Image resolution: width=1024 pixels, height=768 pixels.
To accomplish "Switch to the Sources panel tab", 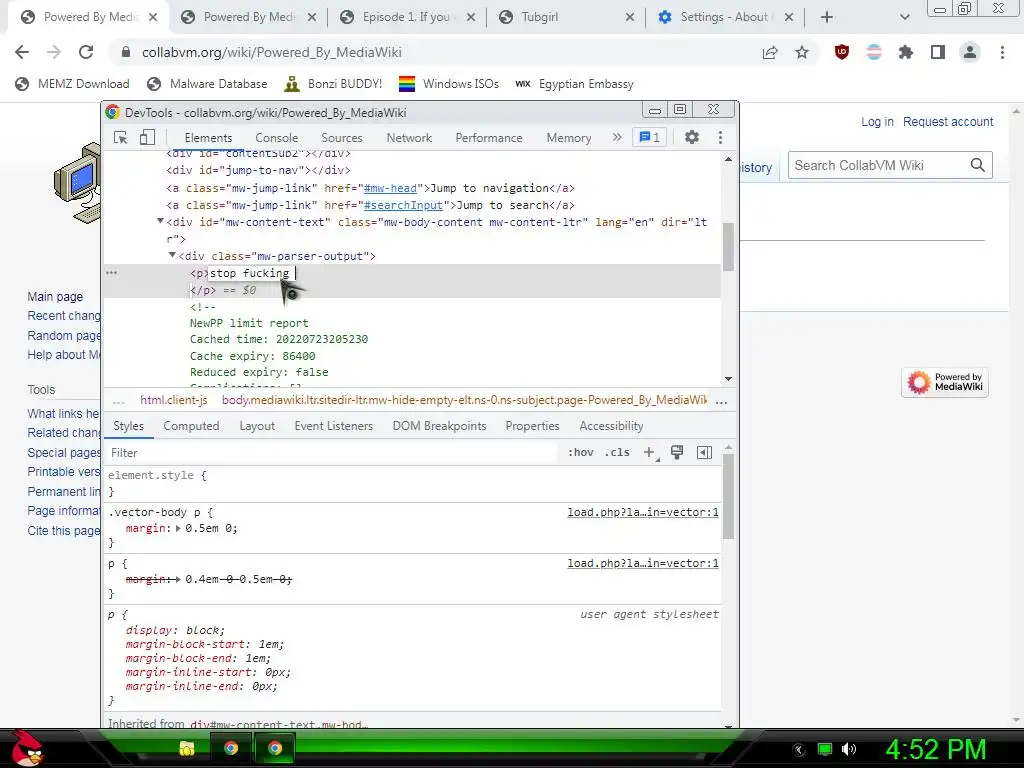I will [x=342, y=138].
